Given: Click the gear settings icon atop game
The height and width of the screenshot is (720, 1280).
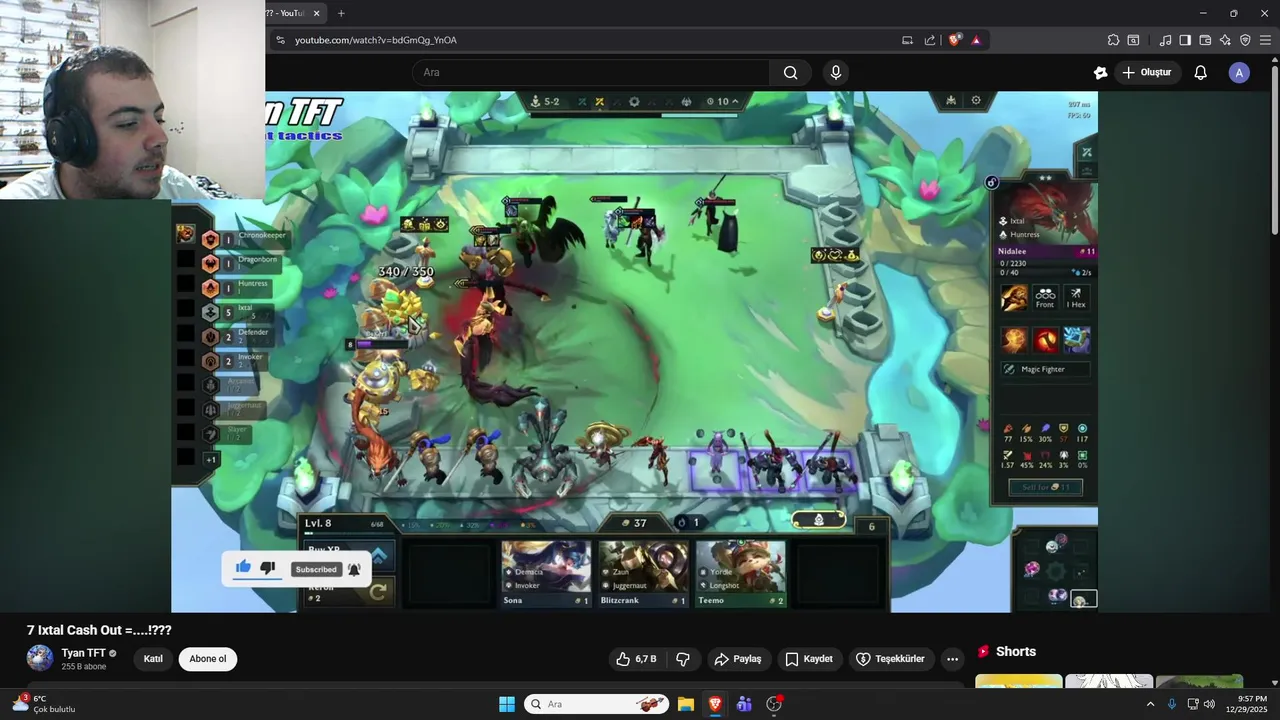Looking at the screenshot, I should coord(976,100).
